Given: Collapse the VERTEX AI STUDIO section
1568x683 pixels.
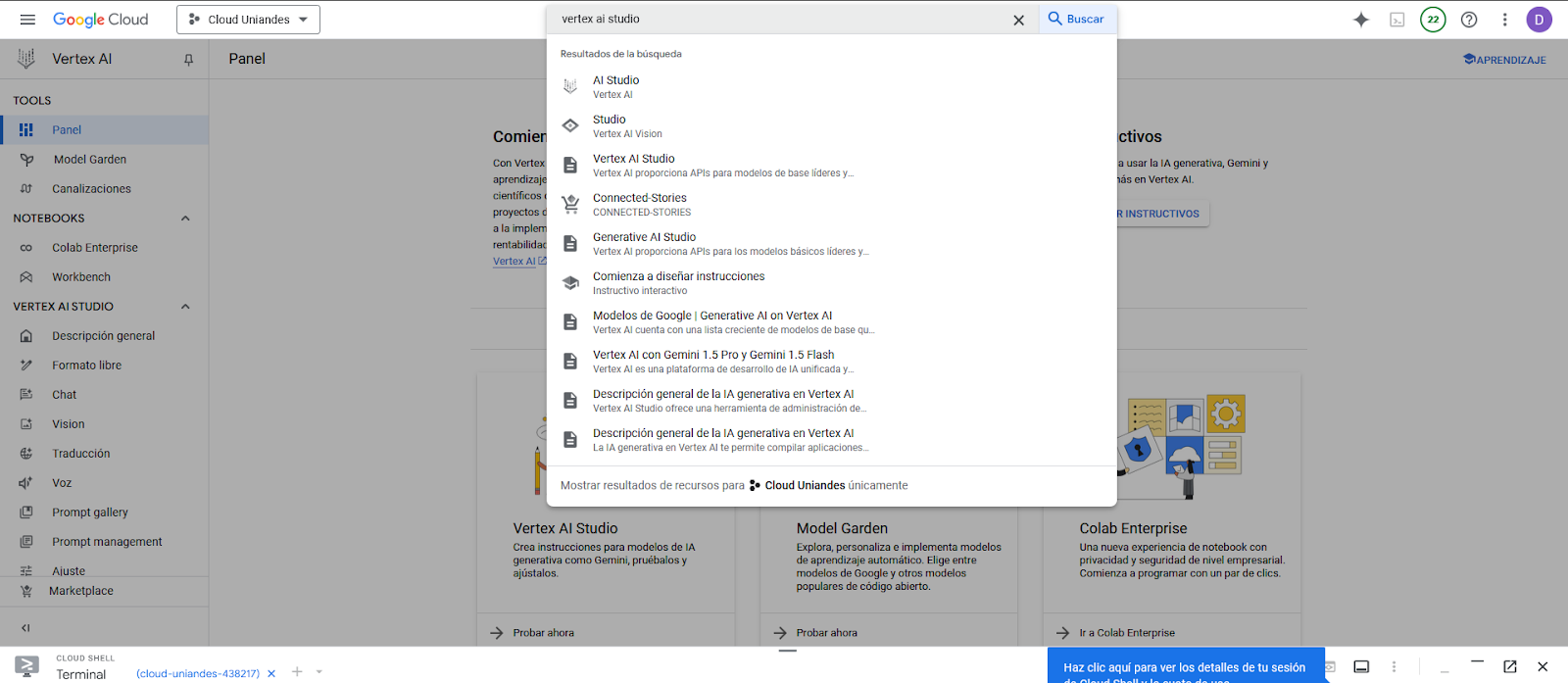Looking at the screenshot, I should click(185, 307).
